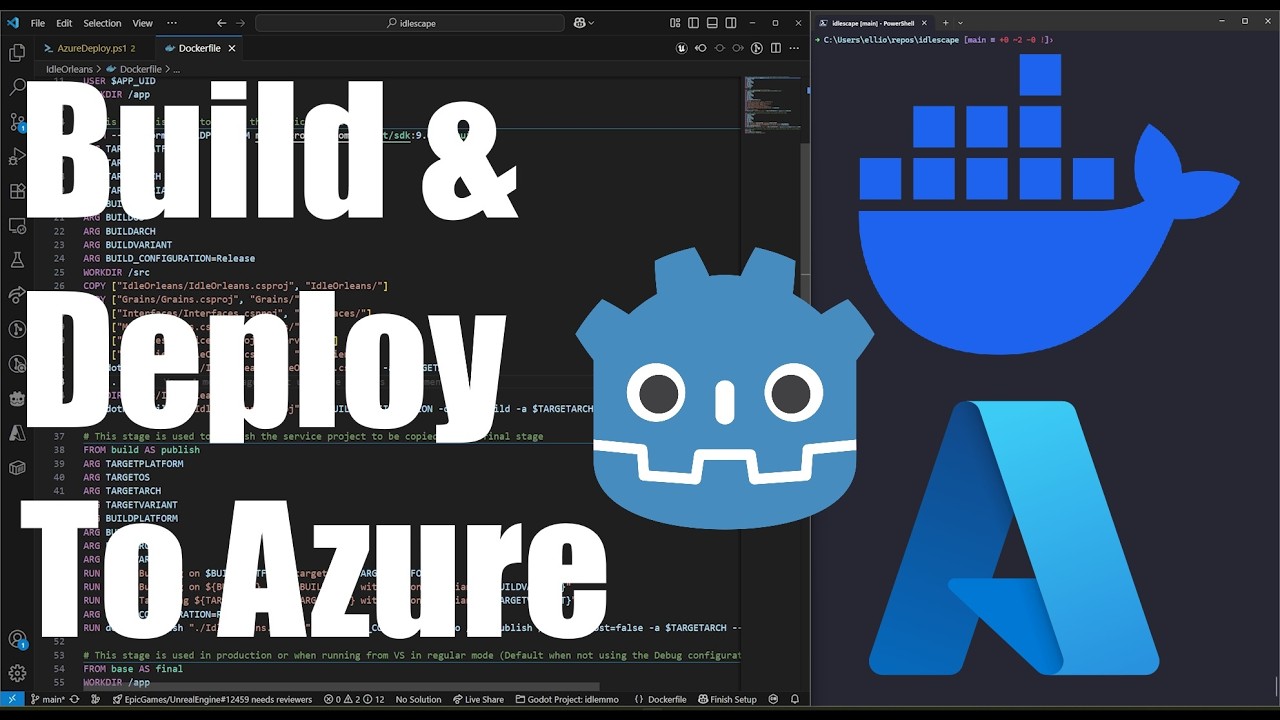Expand the breadcrumb ellipsis after Dockerfile

[x=176, y=69]
